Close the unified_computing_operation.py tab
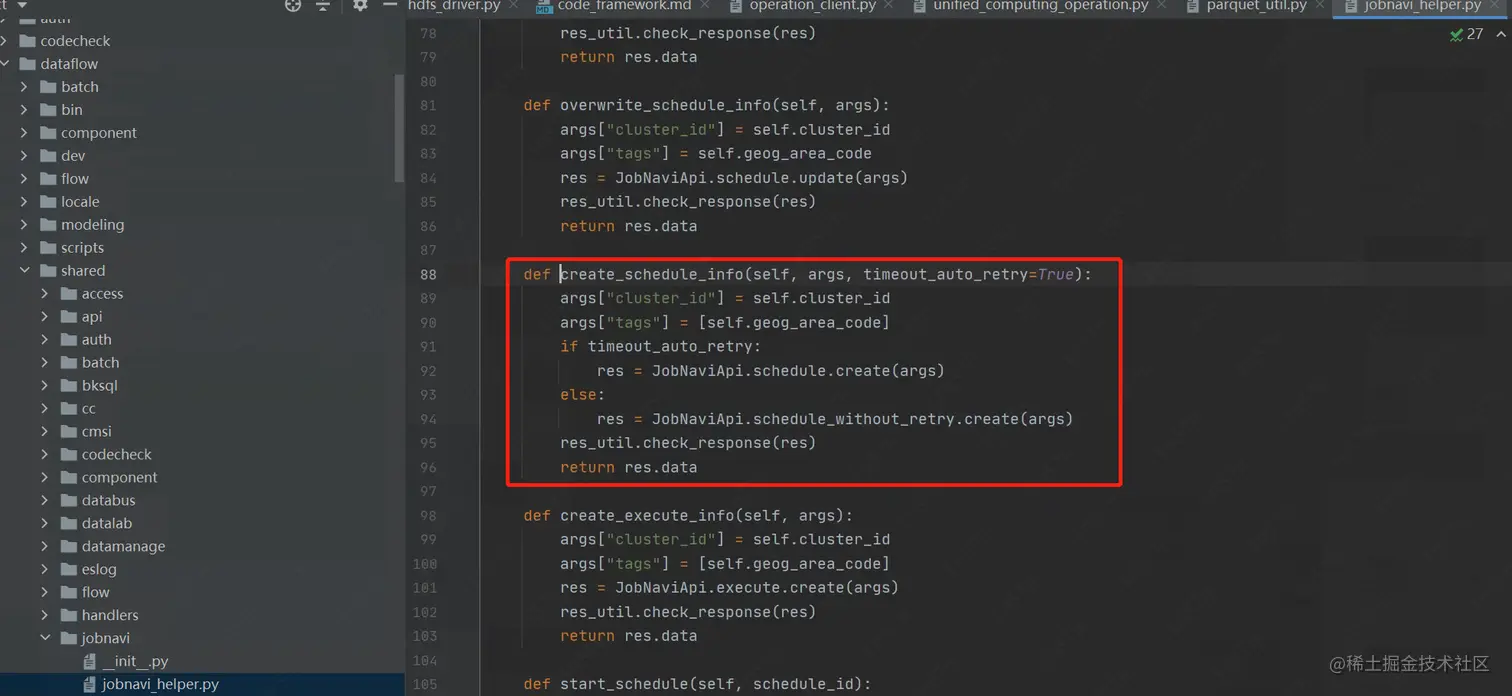Viewport: 1512px width, 696px height. 1162,6
